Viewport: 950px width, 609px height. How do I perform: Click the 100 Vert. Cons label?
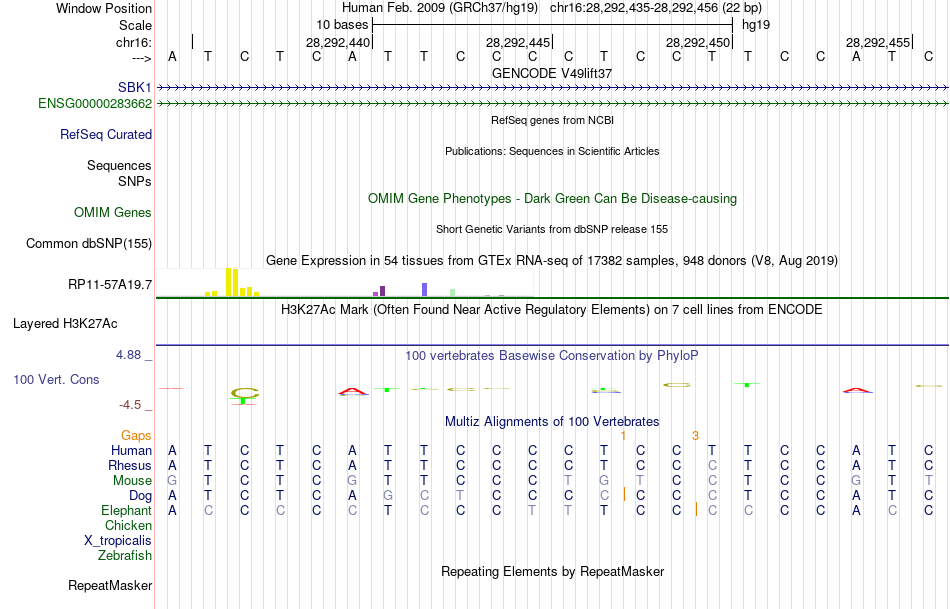56,380
